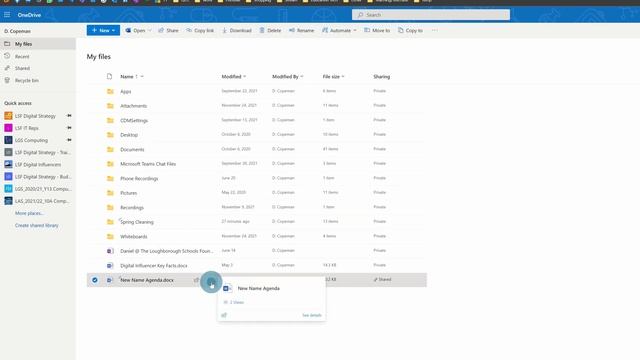Open the Whiteboards folder
Viewport: 640px width, 360px height.
pos(133,236)
